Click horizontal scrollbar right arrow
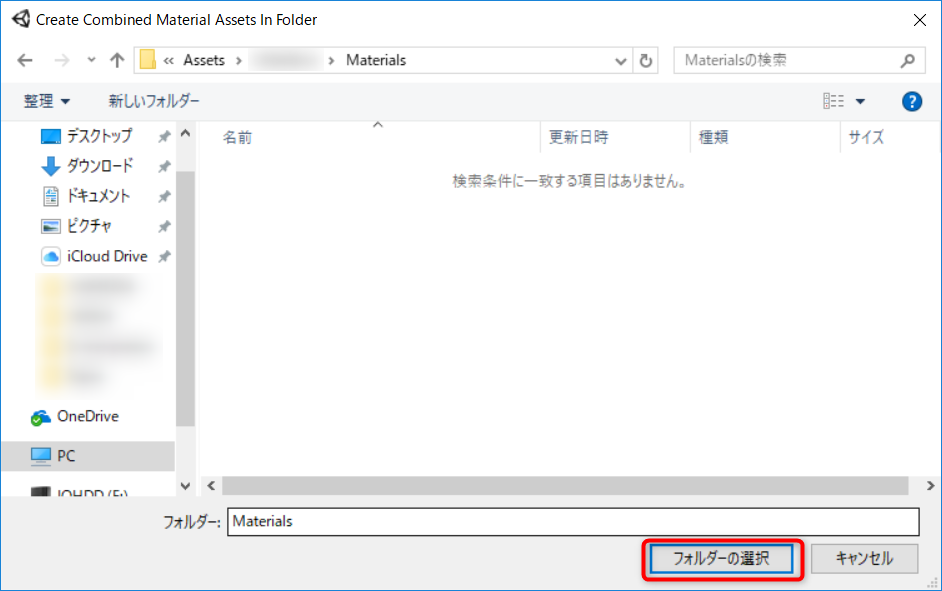This screenshot has width=942, height=591. tap(930, 485)
